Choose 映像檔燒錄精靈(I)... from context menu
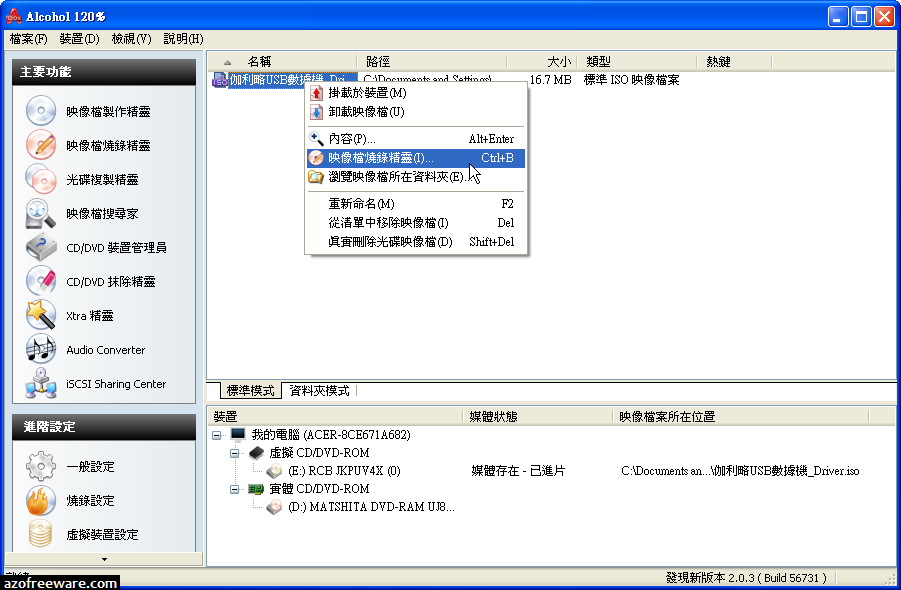Viewport: 901px width, 590px height. tap(416, 158)
